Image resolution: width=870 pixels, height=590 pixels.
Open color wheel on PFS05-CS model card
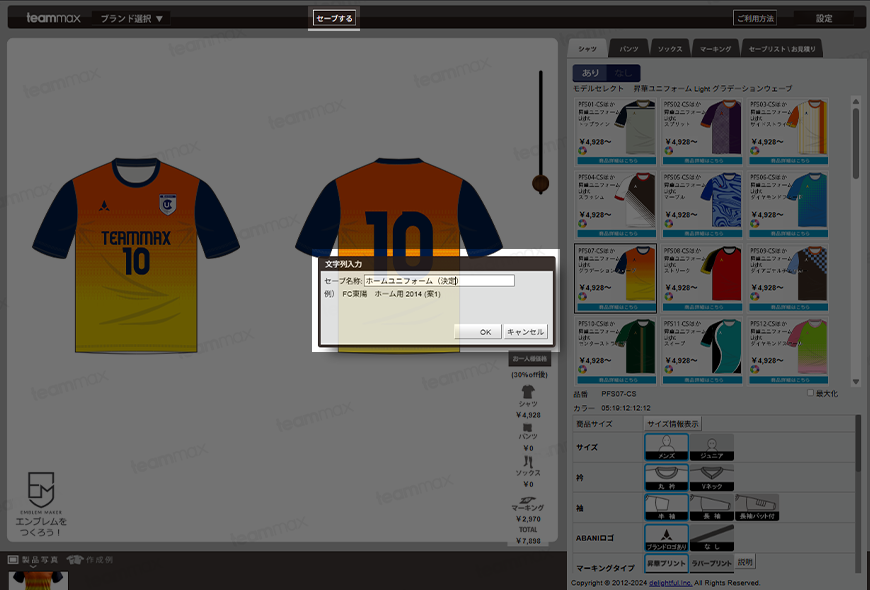coord(669,223)
